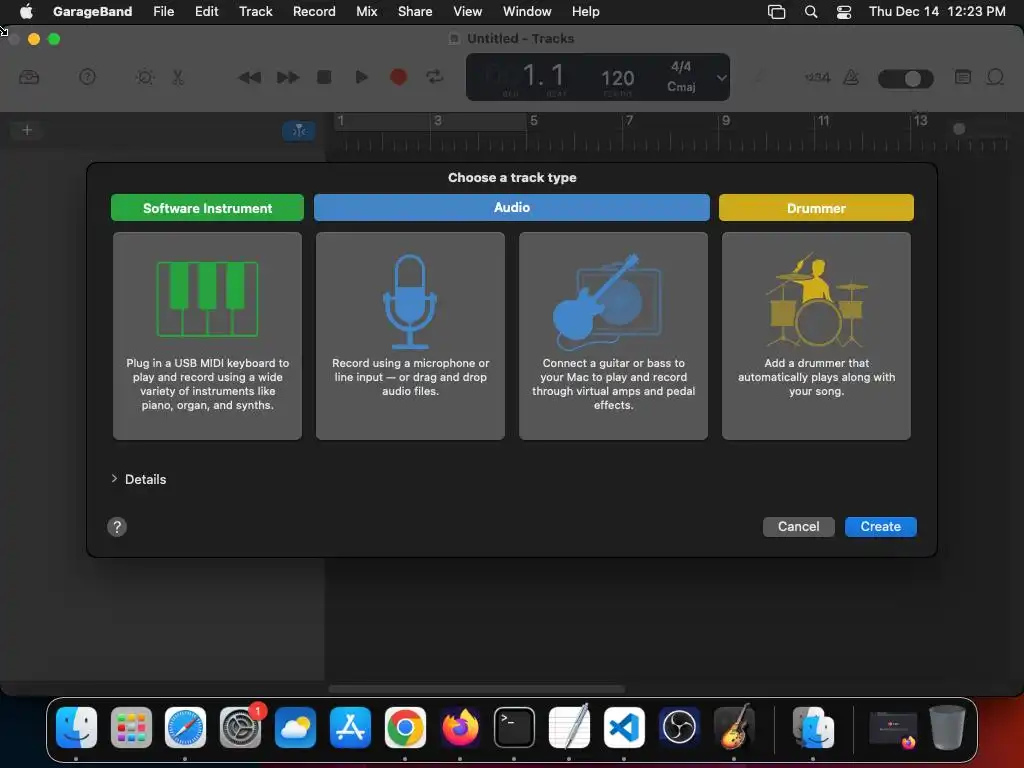Click the Stop transport button
This screenshot has height=768, width=1024.
coord(324,78)
